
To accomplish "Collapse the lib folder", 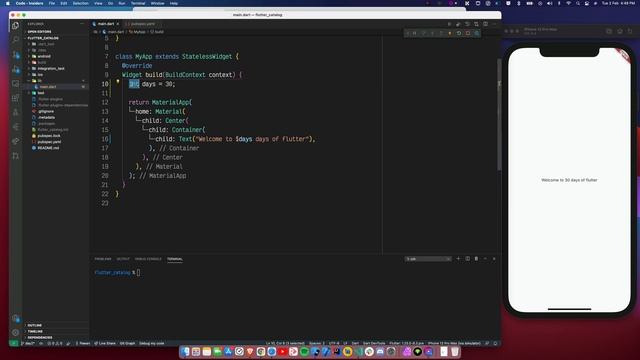I will 40,81.
